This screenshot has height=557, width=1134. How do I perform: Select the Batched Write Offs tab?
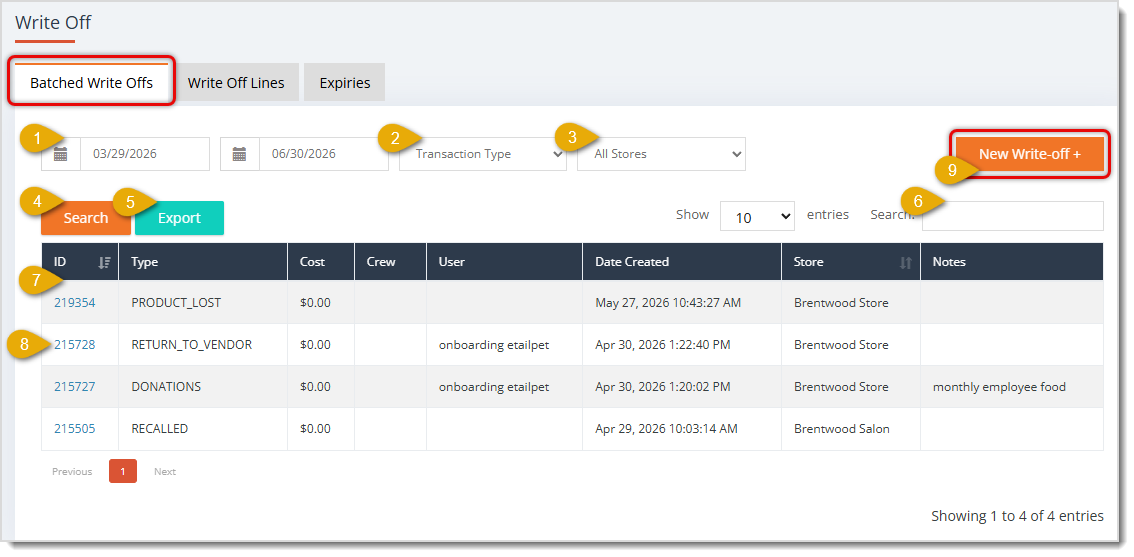tap(91, 82)
